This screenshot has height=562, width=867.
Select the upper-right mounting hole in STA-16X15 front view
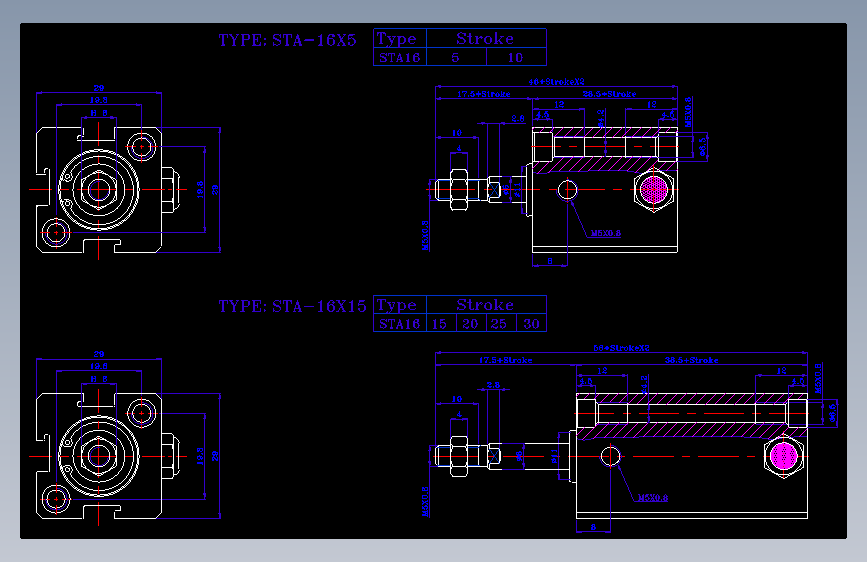click(x=142, y=413)
